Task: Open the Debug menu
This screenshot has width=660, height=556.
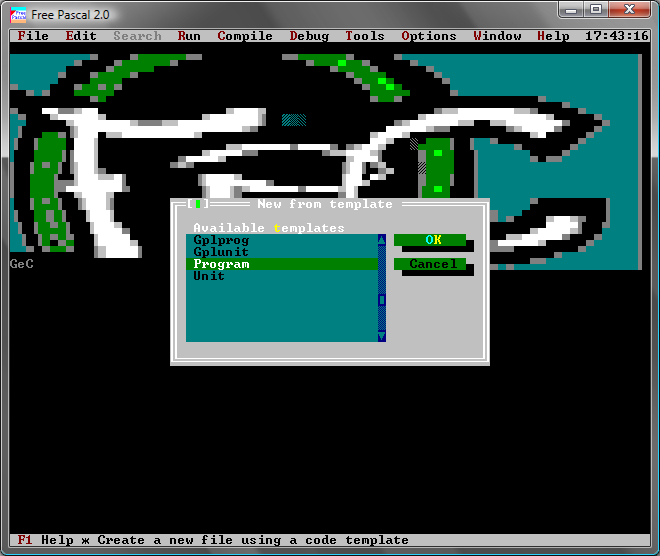Action: coord(309,36)
